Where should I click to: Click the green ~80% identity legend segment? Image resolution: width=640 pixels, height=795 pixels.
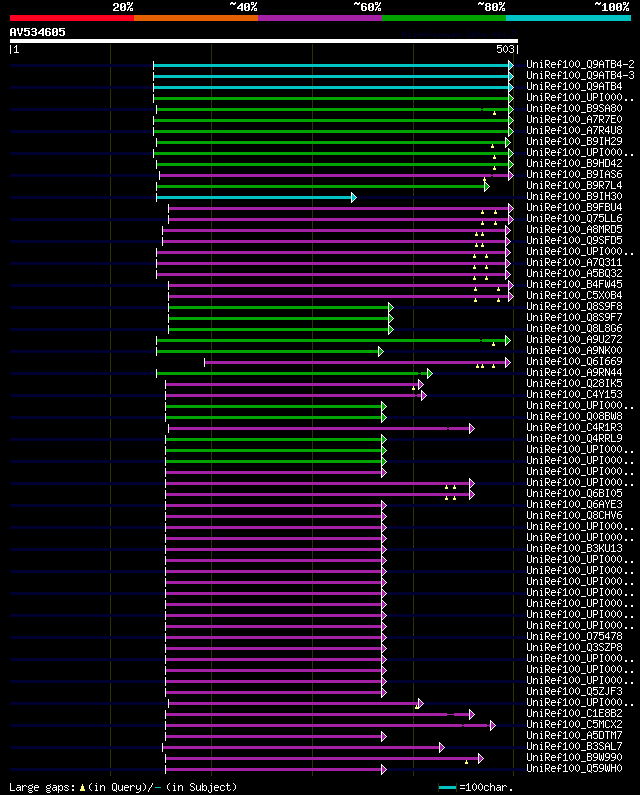[x=444, y=18]
